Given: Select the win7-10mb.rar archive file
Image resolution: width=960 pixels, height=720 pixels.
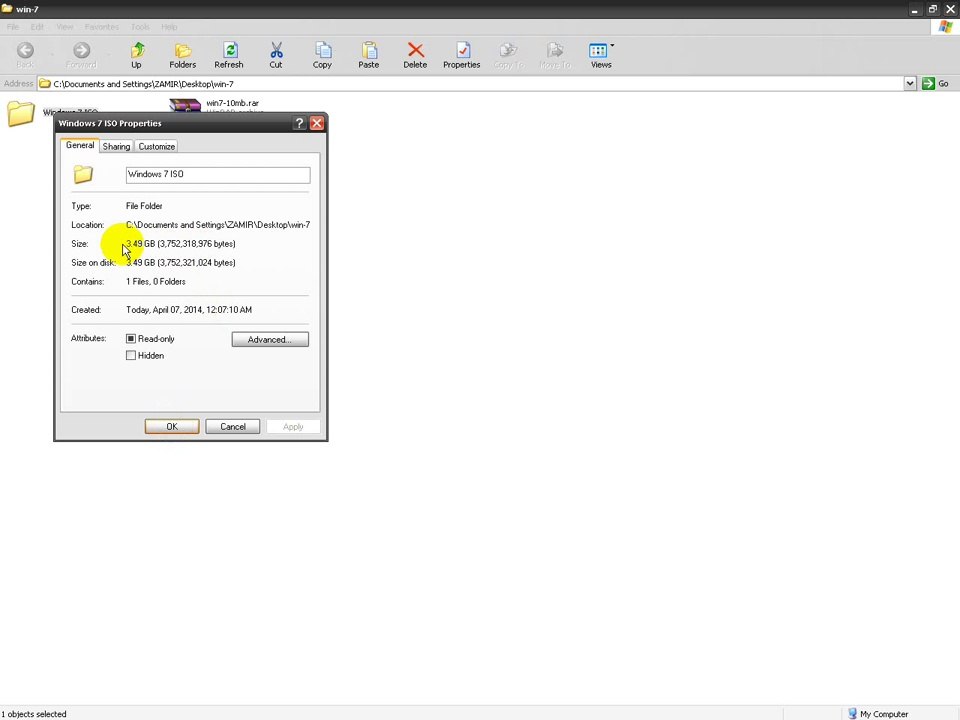Looking at the screenshot, I should tap(218, 105).
